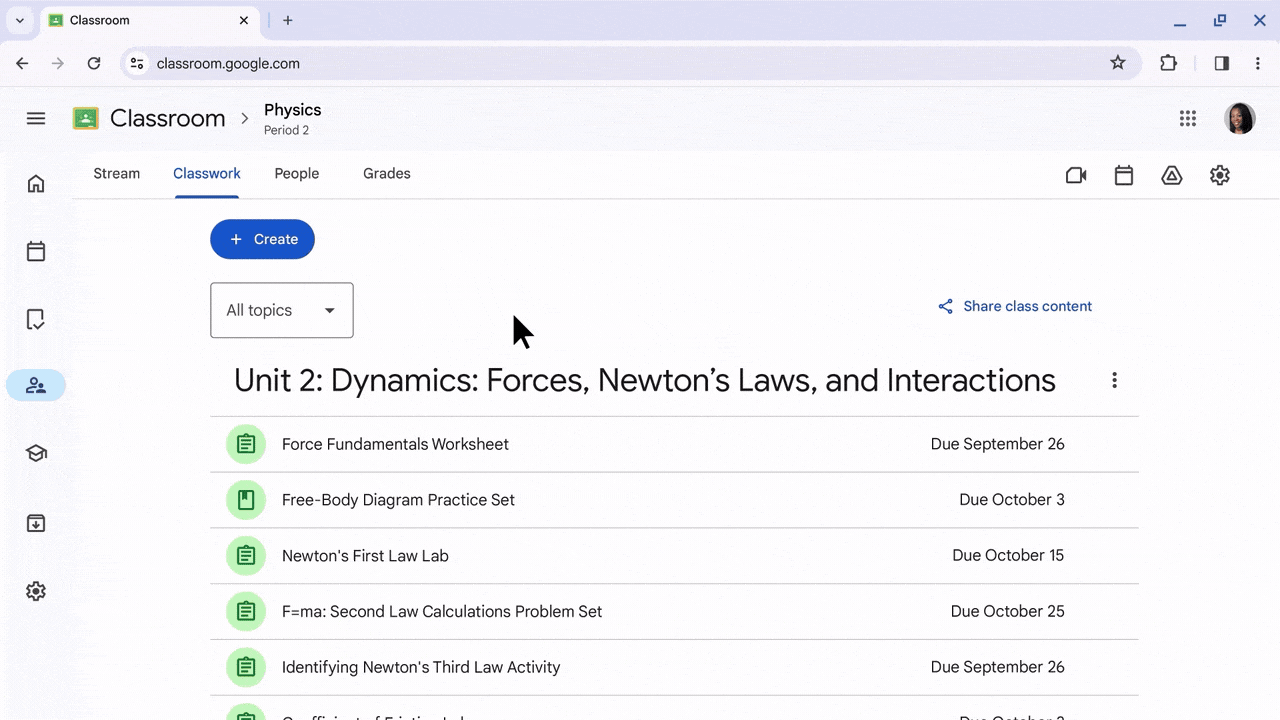Open class settings gear in header

pyautogui.click(x=1220, y=175)
